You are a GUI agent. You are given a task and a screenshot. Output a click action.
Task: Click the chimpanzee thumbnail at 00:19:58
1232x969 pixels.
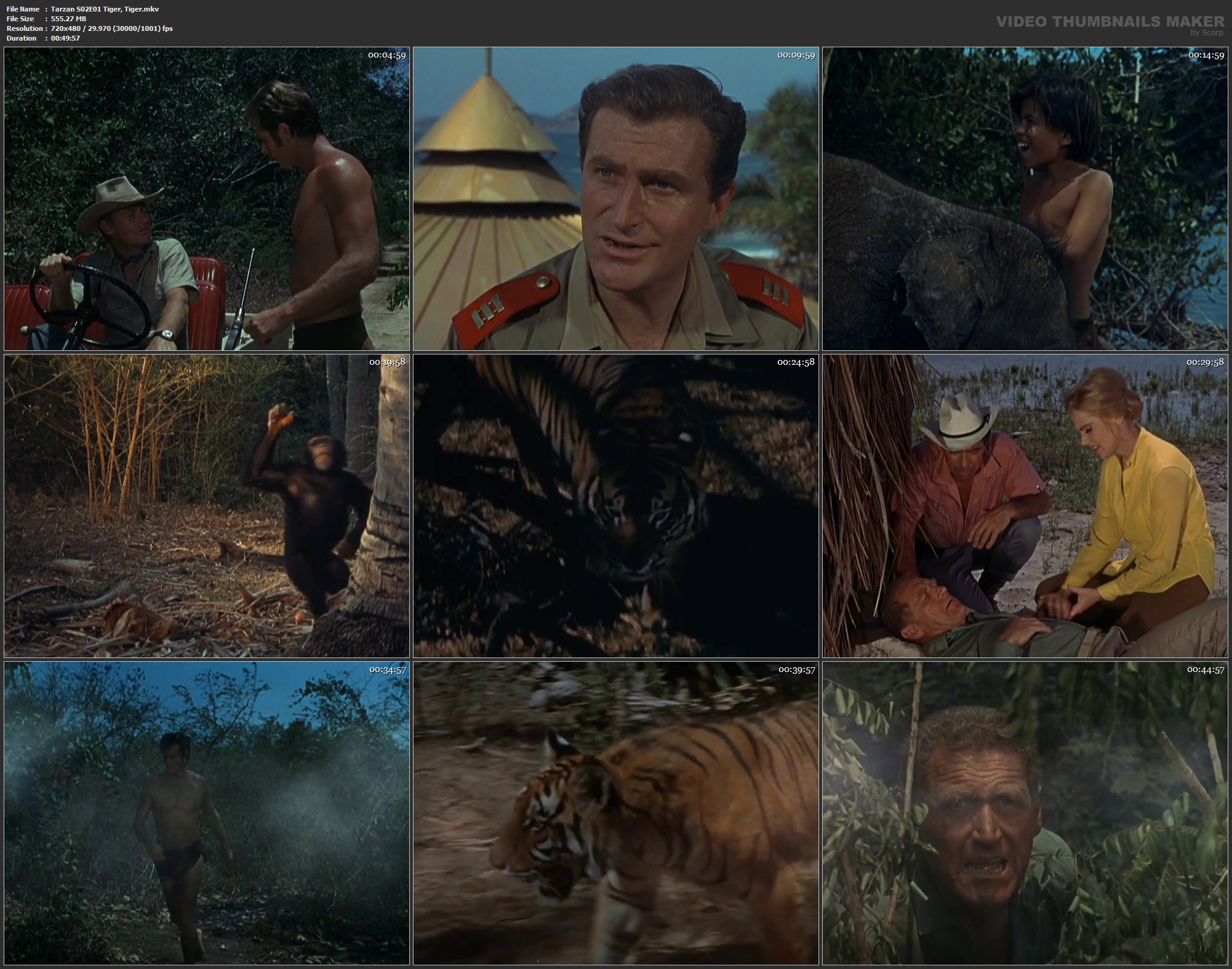click(206, 506)
